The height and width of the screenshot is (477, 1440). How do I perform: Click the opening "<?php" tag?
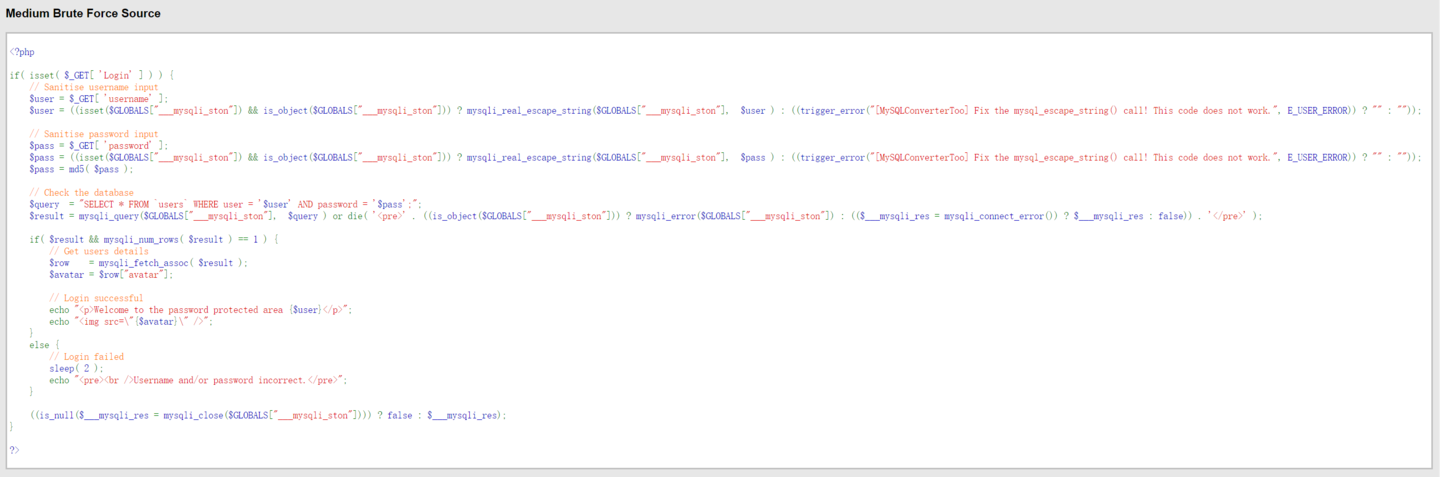(22, 52)
